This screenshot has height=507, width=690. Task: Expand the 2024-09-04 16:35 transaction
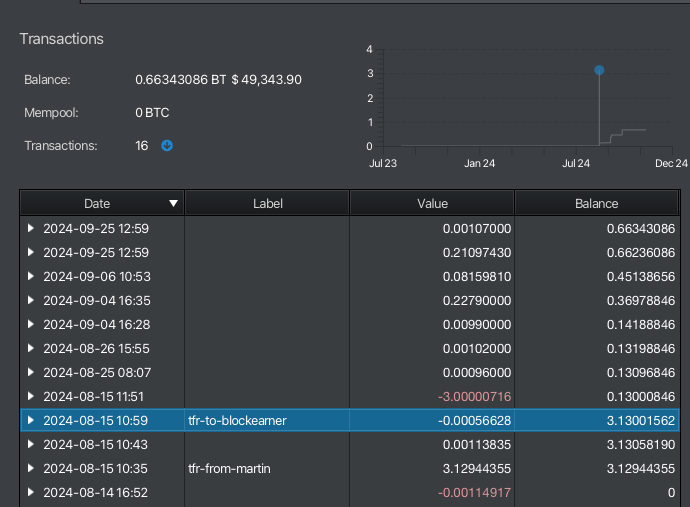(31, 300)
